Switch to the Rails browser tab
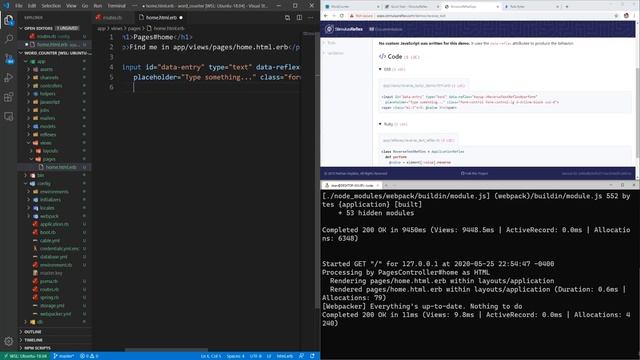Image resolution: width=640 pixels, height=360 pixels. click(531, 7)
